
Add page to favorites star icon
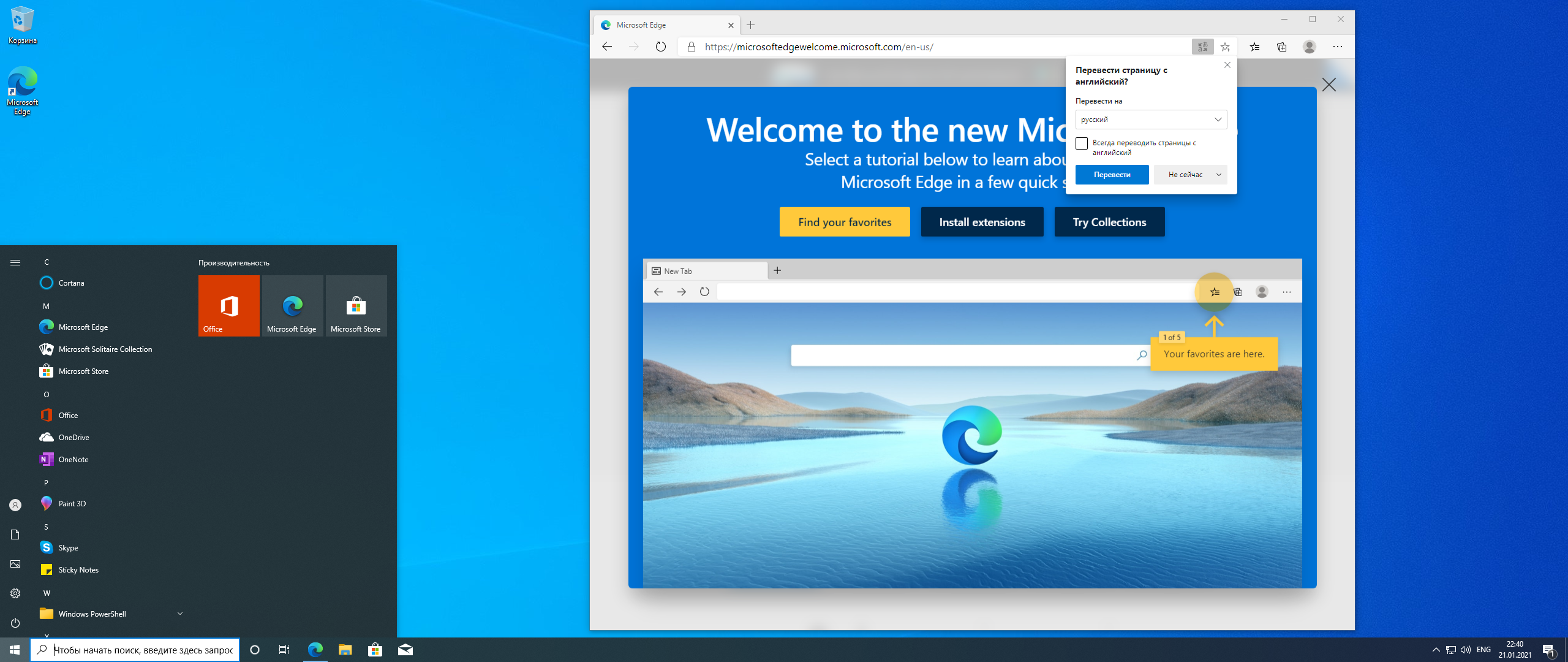1225,47
